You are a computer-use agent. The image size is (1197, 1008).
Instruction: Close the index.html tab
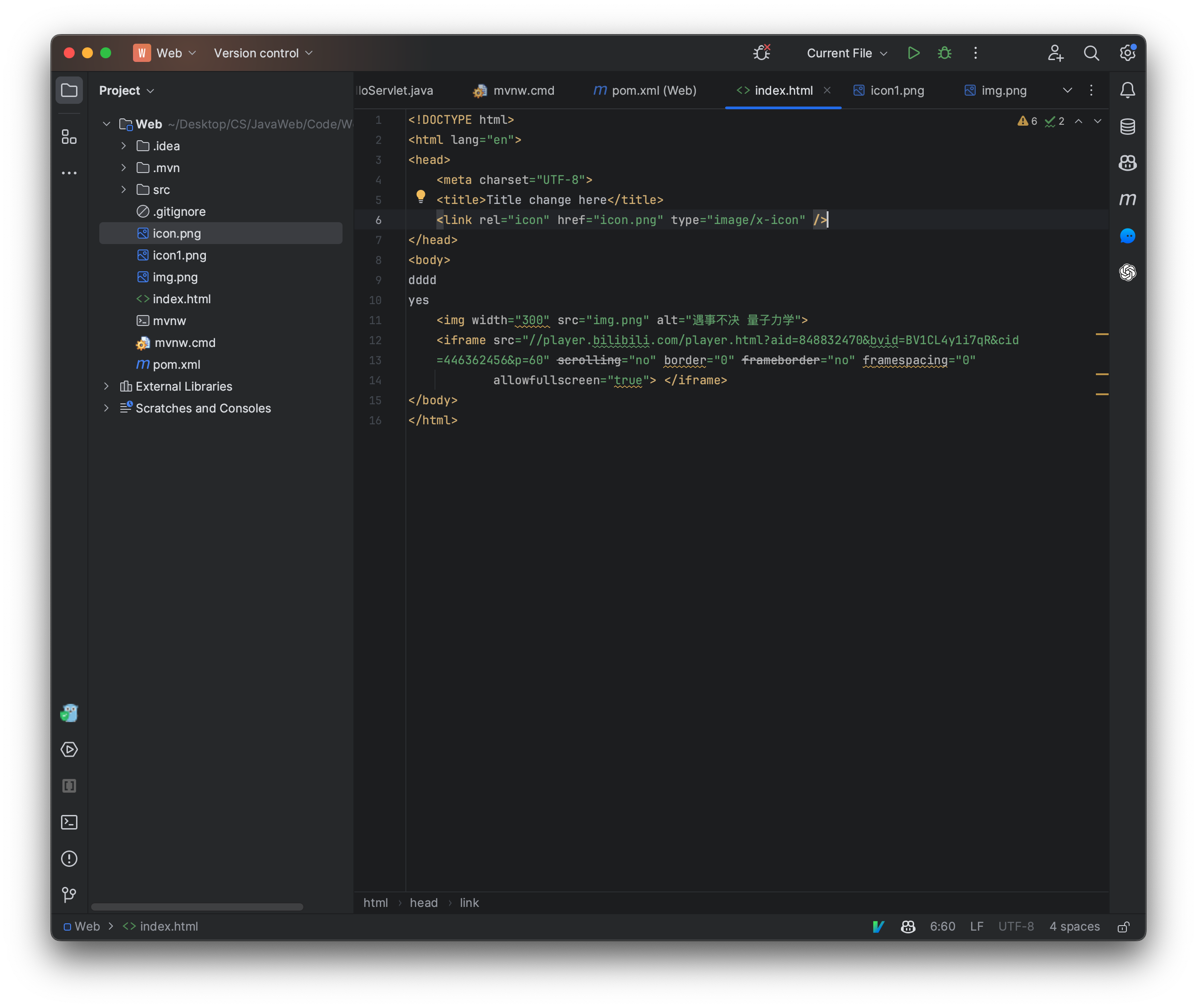827,90
